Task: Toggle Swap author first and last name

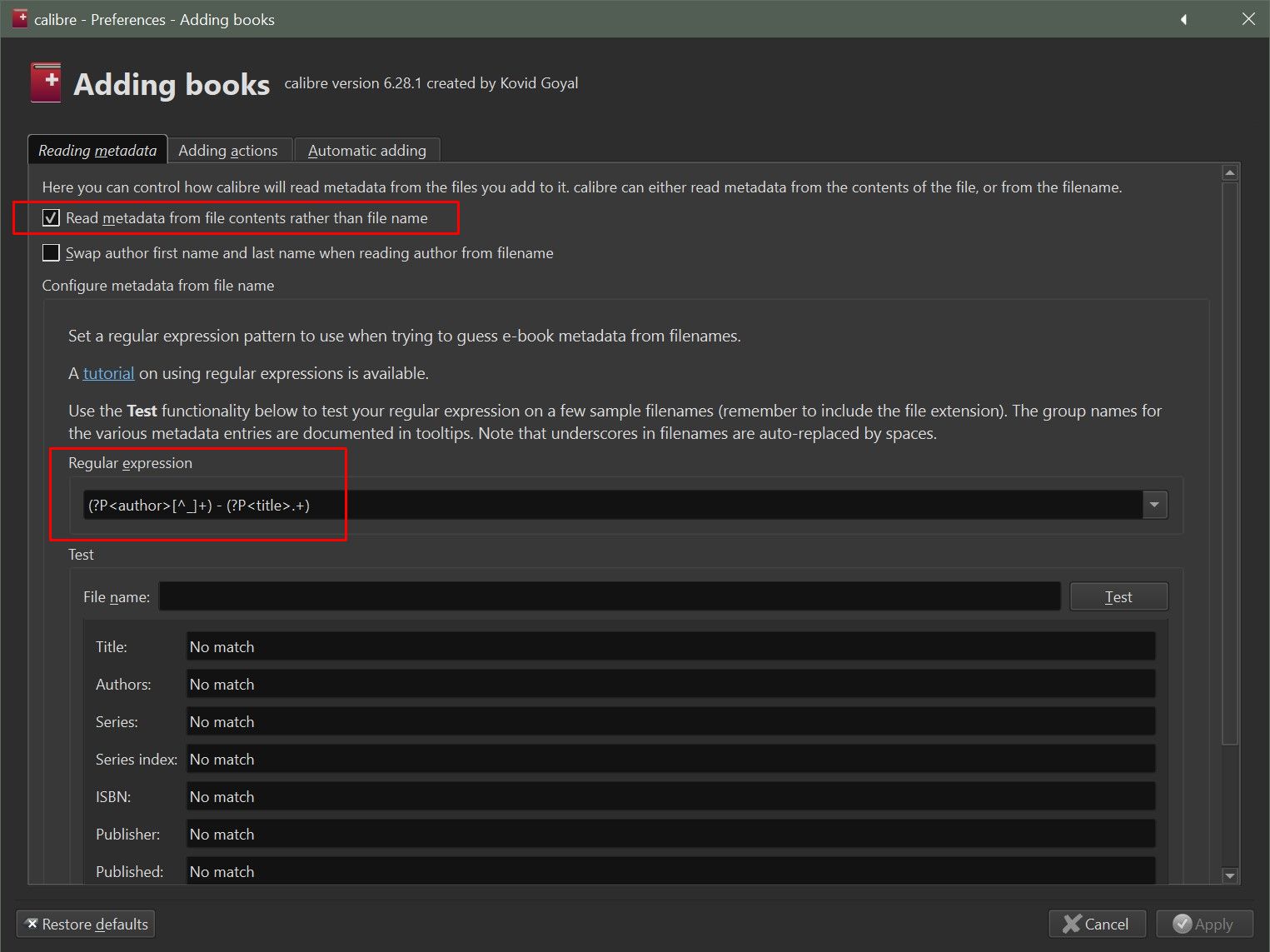Action: pos(51,253)
